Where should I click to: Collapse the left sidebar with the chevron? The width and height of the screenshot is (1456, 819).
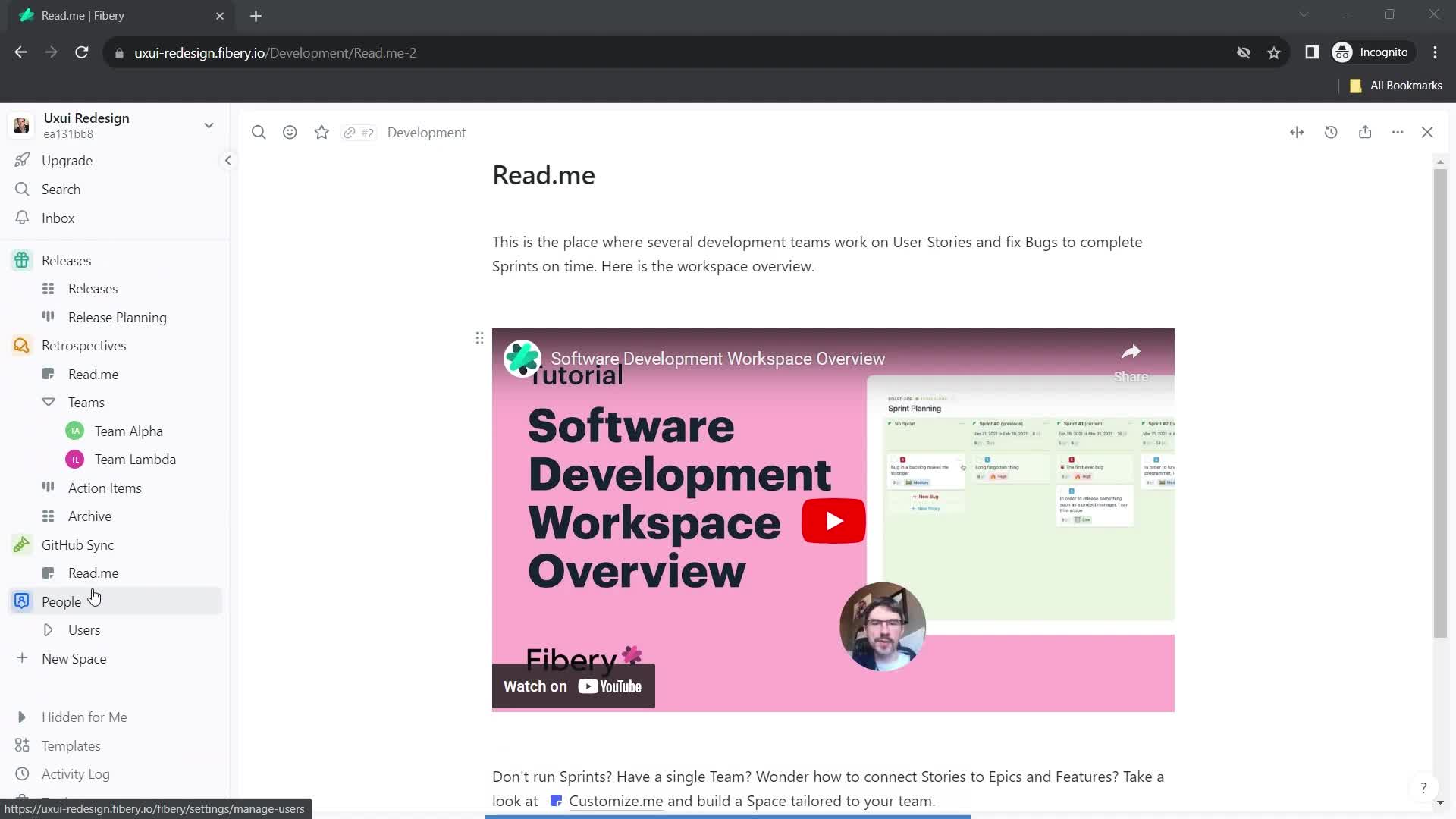tap(227, 161)
